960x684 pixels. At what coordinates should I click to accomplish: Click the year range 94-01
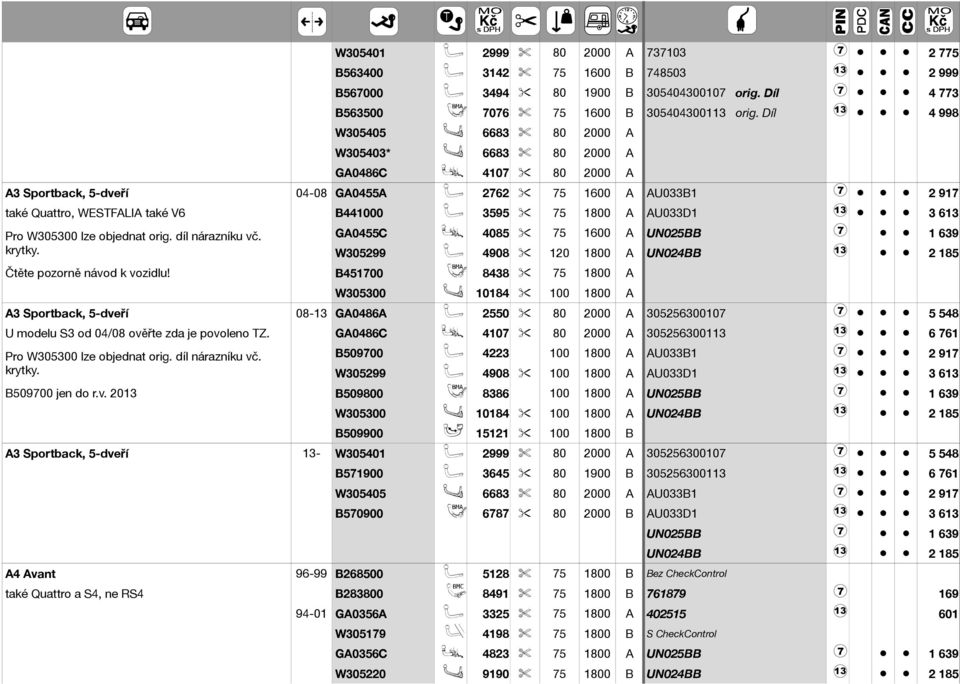[x=311, y=614]
